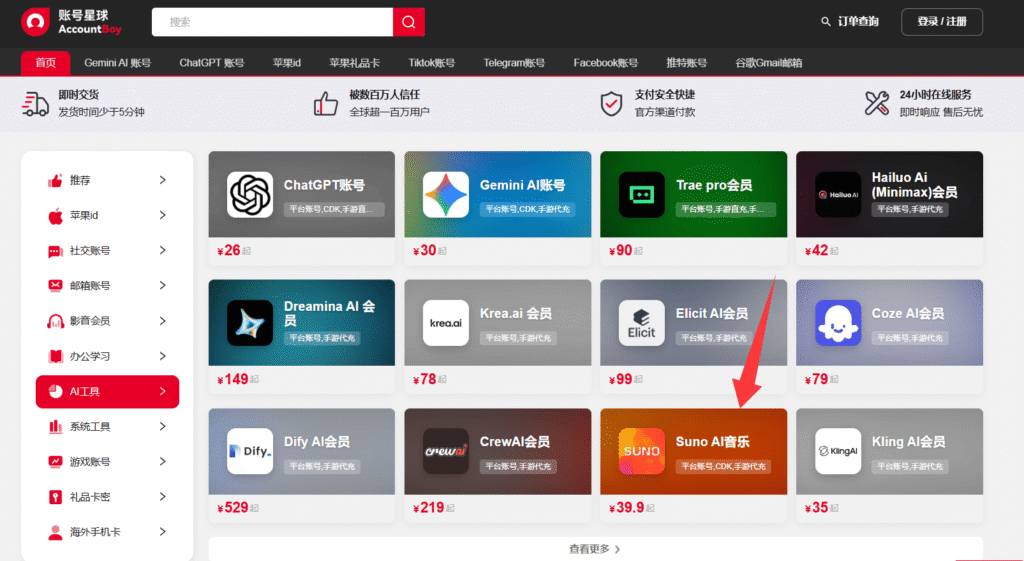Open the 谷歌Gmail邮箱 nav tab
Screen dimensions: 1024x561
click(769, 63)
